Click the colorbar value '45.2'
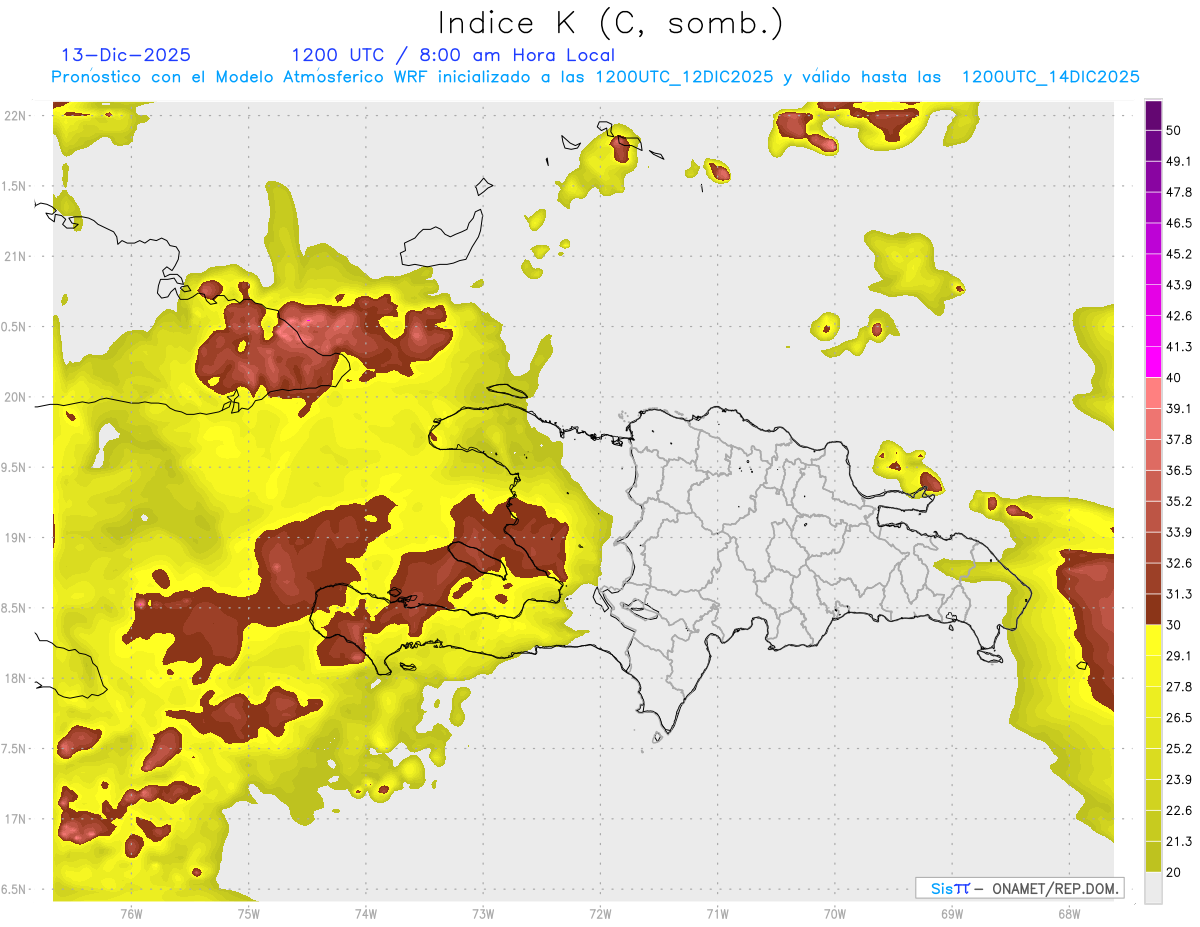The width and height of the screenshot is (1200, 927). (x=1179, y=255)
